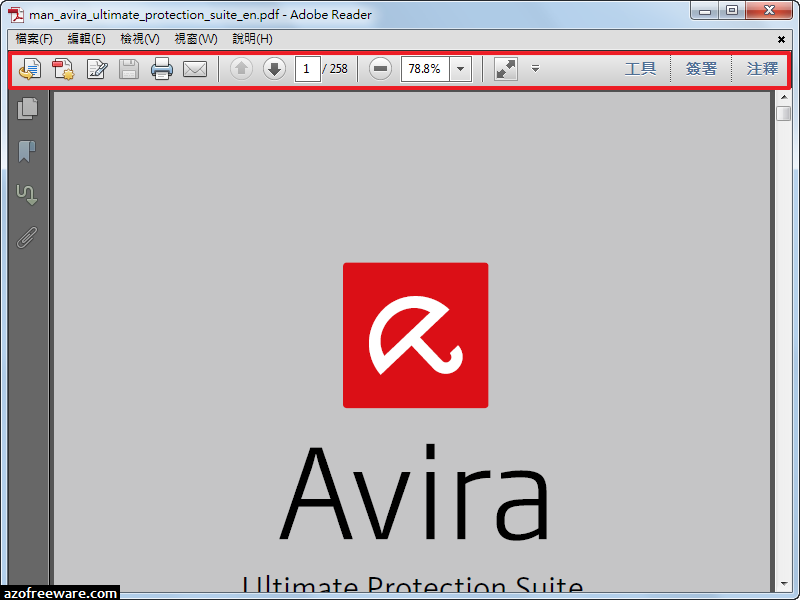Open zoom level dropdown arrow
This screenshot has width=800, height=600.
point(460,69)
